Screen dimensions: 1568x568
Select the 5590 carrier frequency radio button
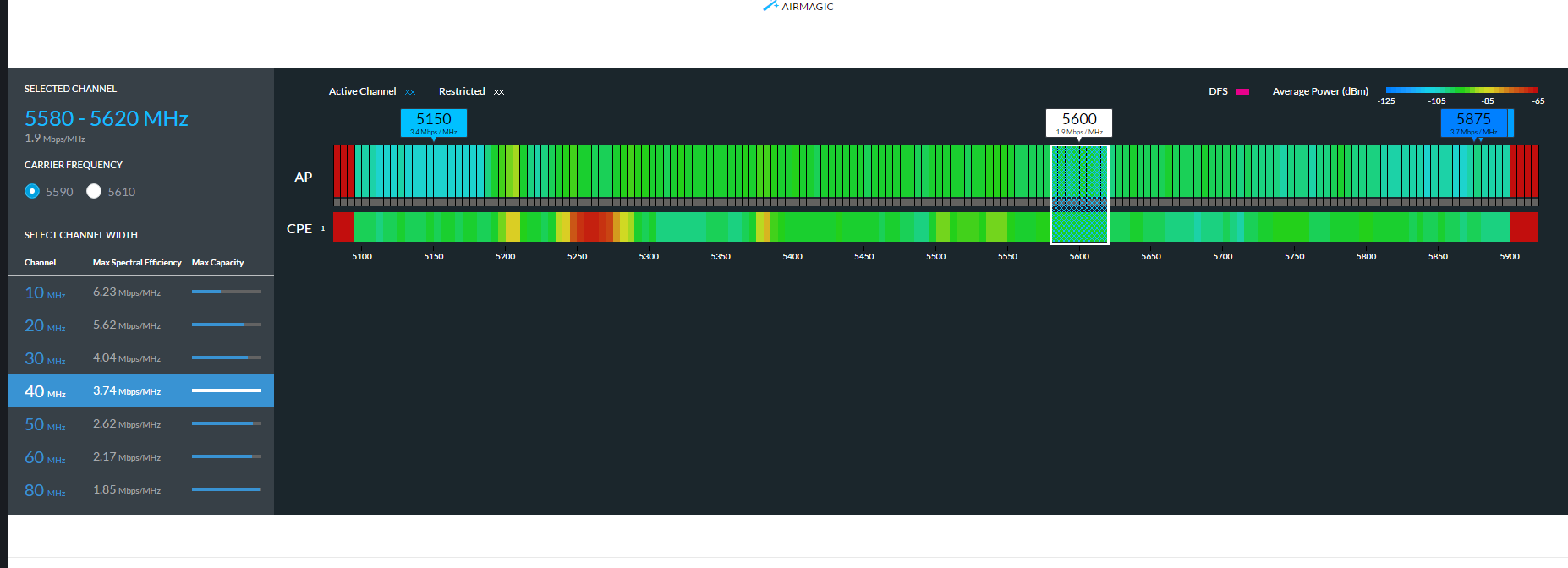[x=32, y=191]
